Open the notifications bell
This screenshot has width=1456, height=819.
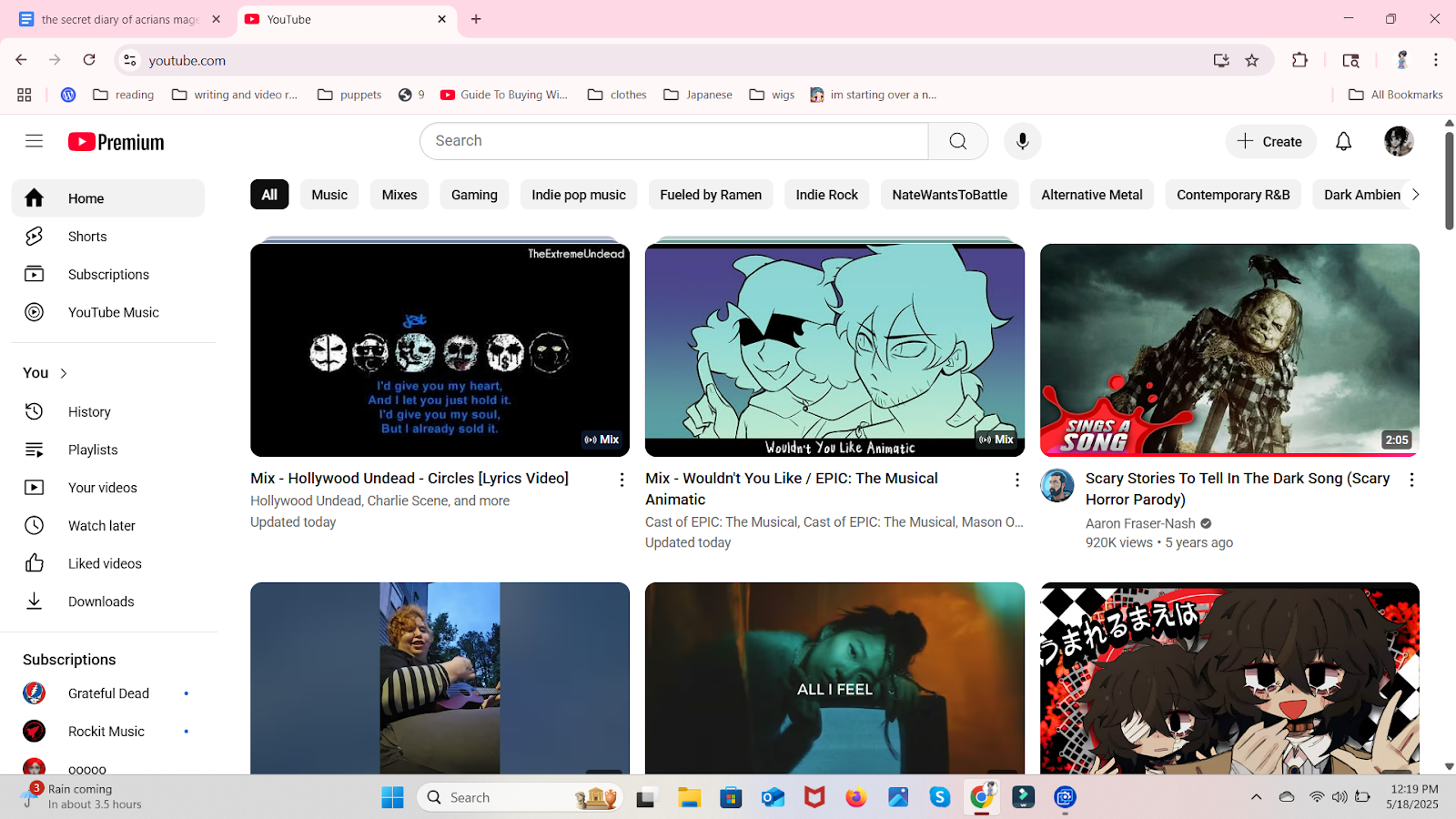tap(1343, 141)
